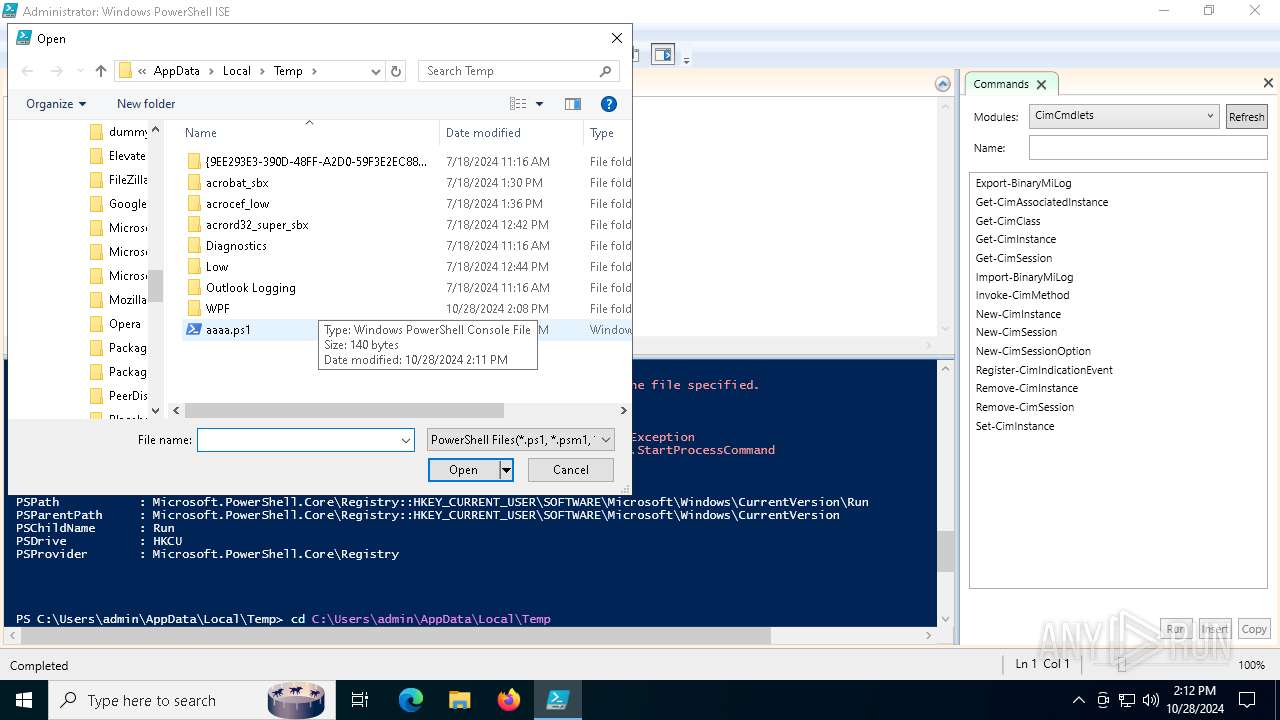
Task: Select Register-CimIndicationEvent command
Action: tap(1044, 371)
